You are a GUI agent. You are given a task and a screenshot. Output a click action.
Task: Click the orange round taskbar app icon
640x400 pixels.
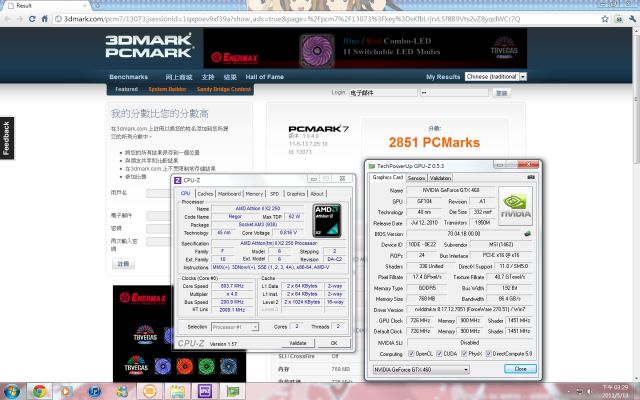(149, 391)
